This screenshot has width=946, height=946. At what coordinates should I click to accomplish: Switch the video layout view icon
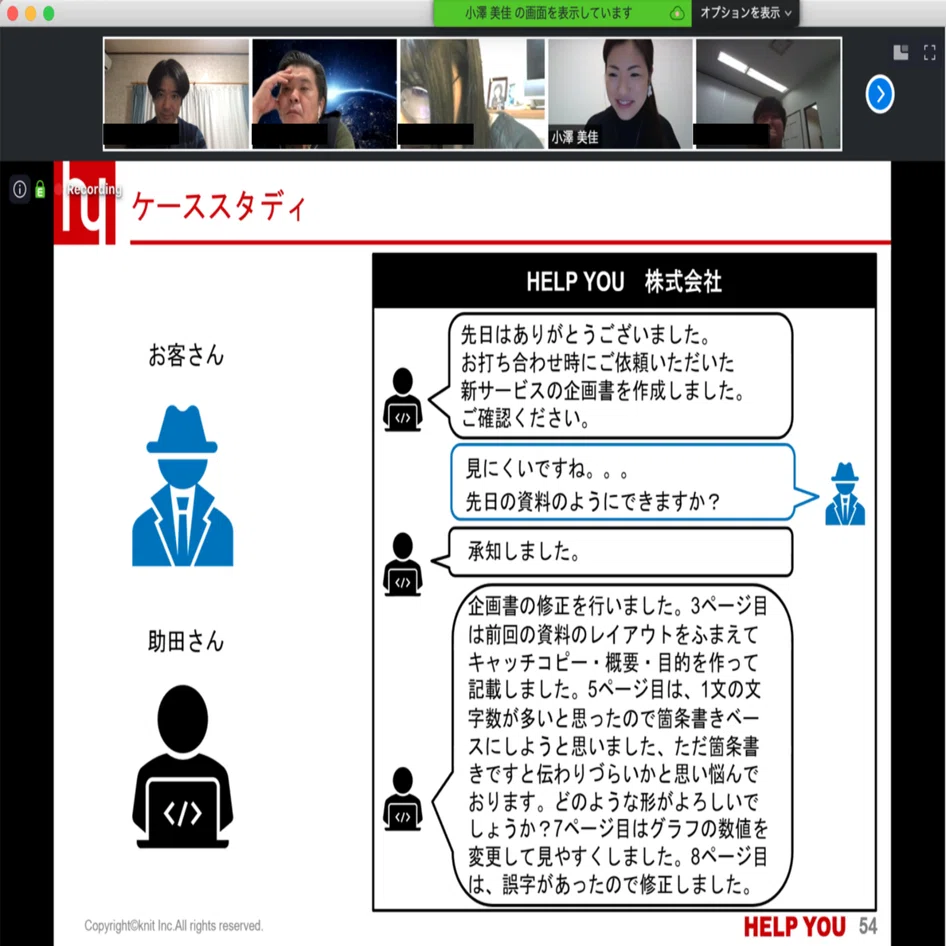click(x=901, y=52)
